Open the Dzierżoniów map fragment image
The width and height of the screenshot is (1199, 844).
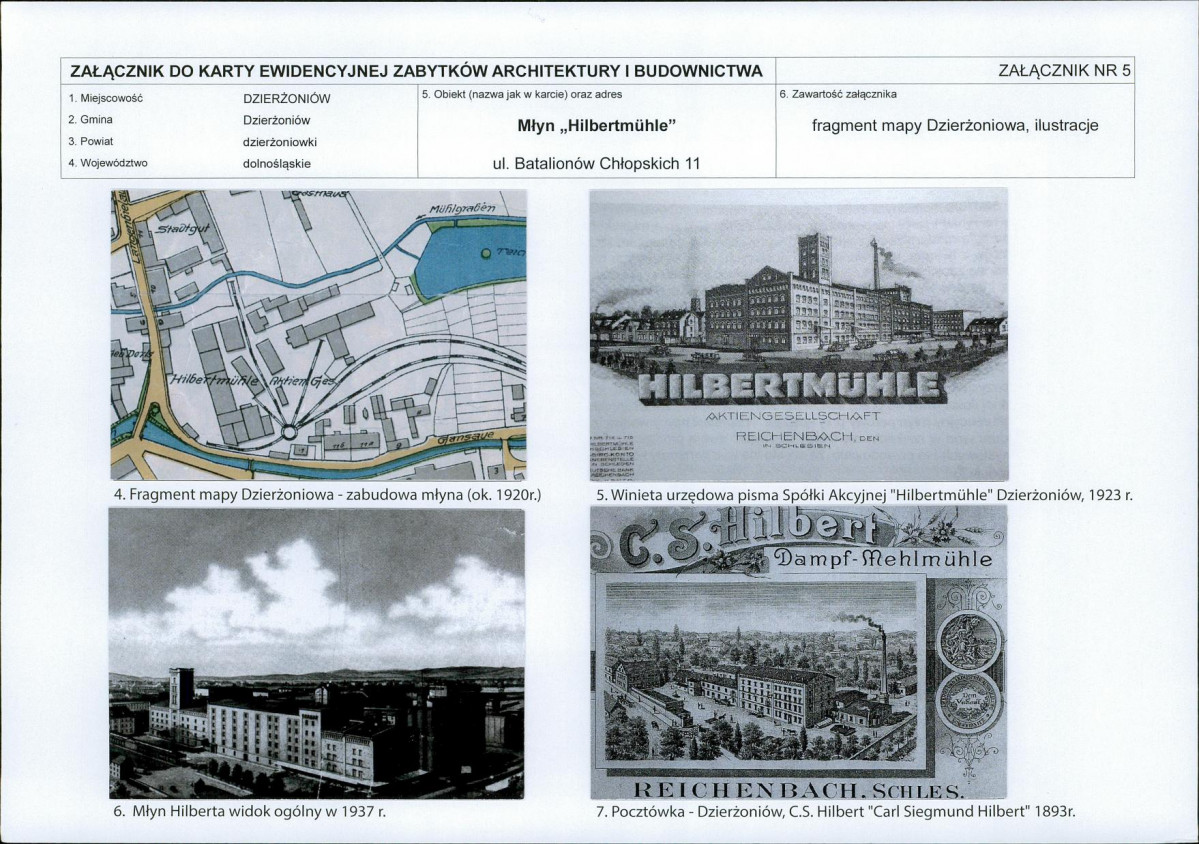pos(319,335)
